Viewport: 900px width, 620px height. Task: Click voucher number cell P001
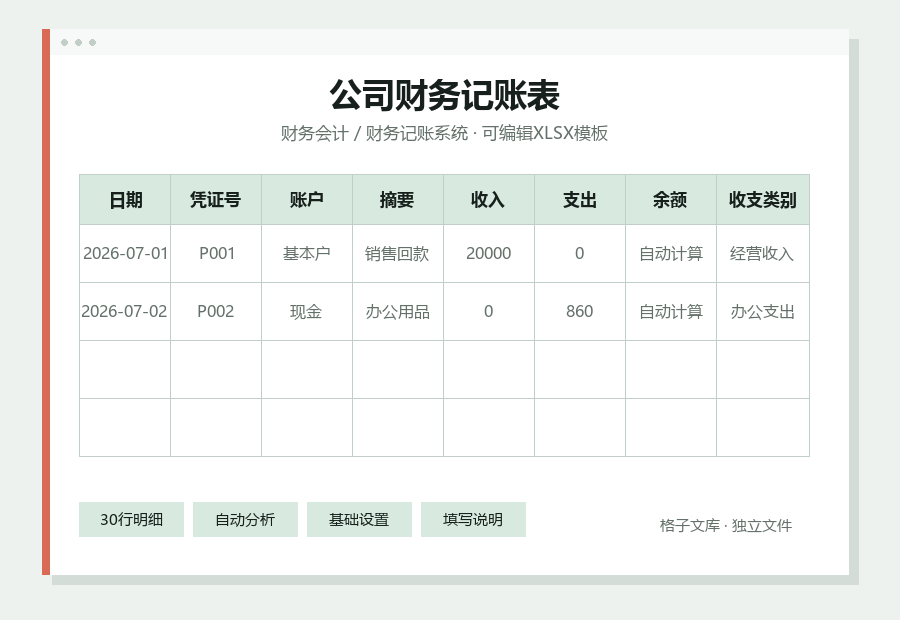[216, 254]
